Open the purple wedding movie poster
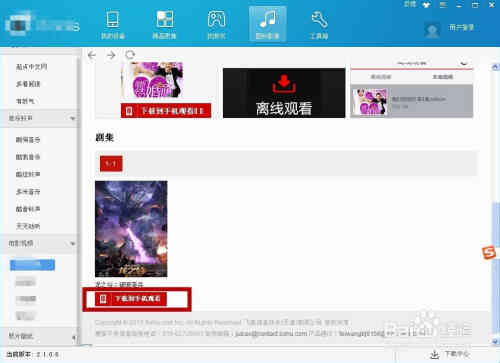 tap(152, 80)
